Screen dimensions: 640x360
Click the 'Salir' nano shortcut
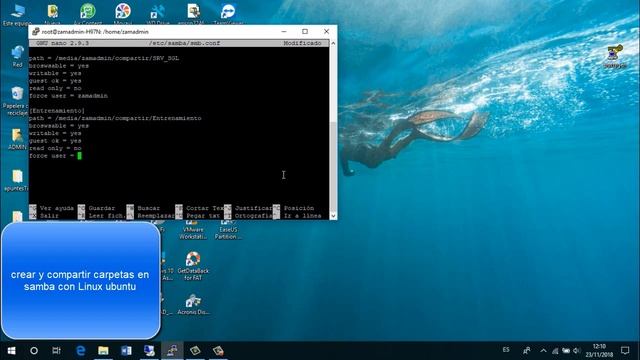(45, 216)
